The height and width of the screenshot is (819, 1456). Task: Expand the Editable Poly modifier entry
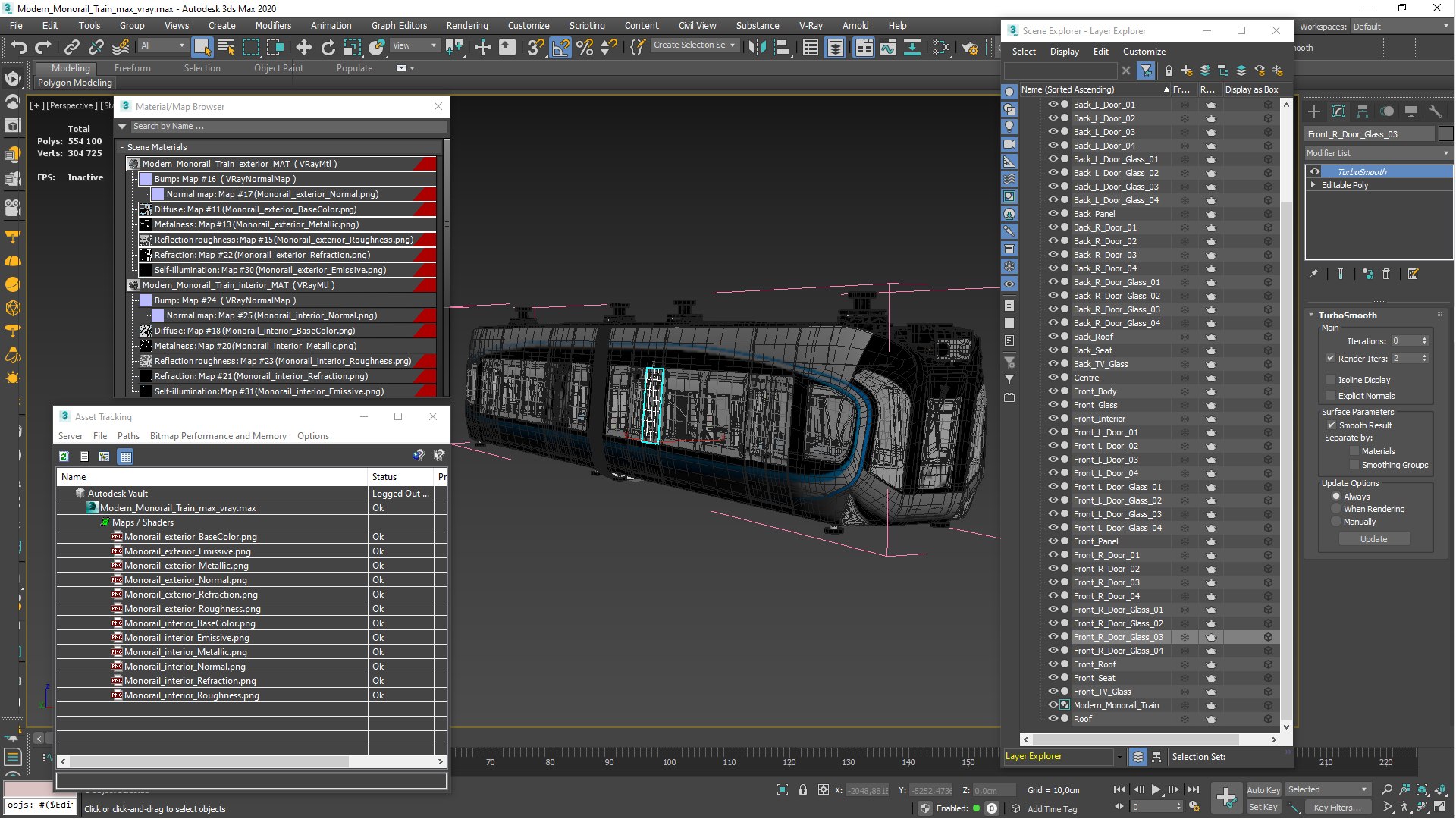[x=1313, y=185]
